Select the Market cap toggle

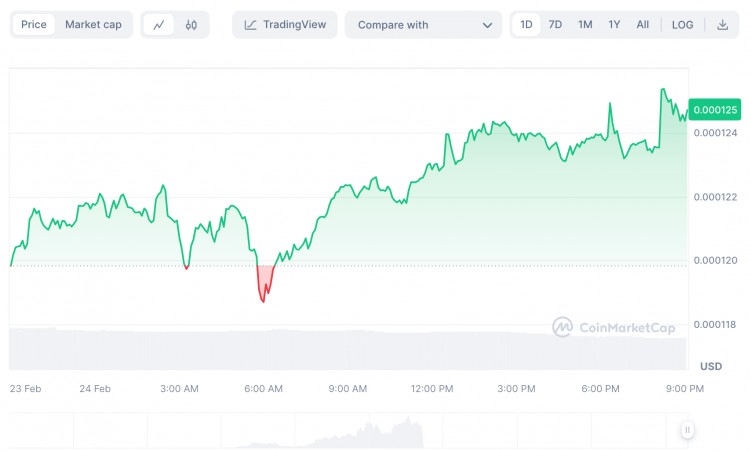93,25
